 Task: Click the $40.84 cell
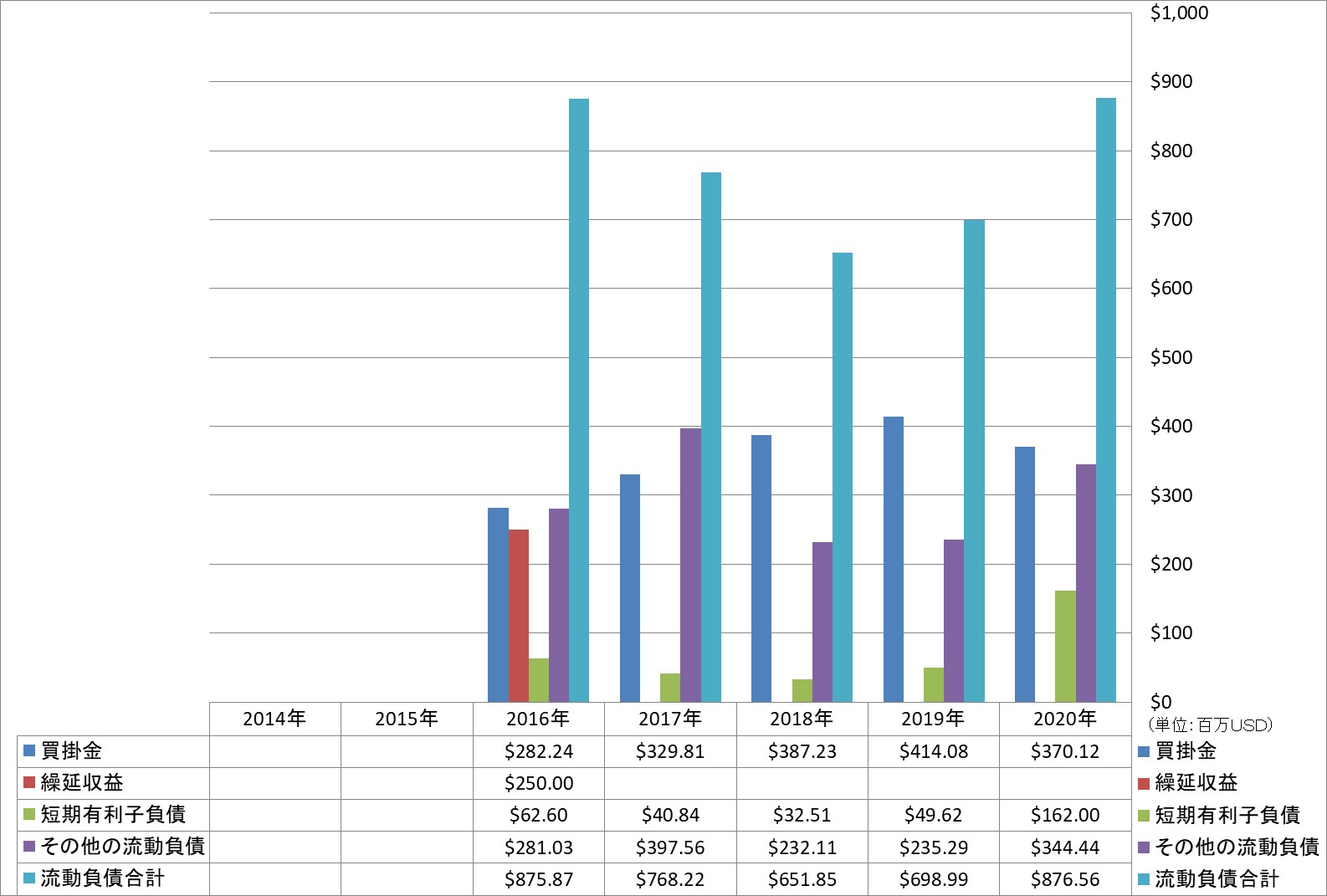pyautogui.click(x=670, y=815)
